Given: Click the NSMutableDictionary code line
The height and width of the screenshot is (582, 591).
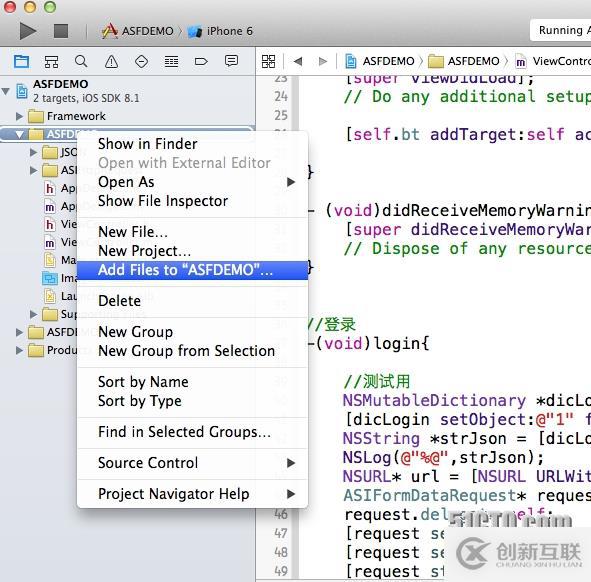Looking at the screenshot, I should tap(467, 401).
